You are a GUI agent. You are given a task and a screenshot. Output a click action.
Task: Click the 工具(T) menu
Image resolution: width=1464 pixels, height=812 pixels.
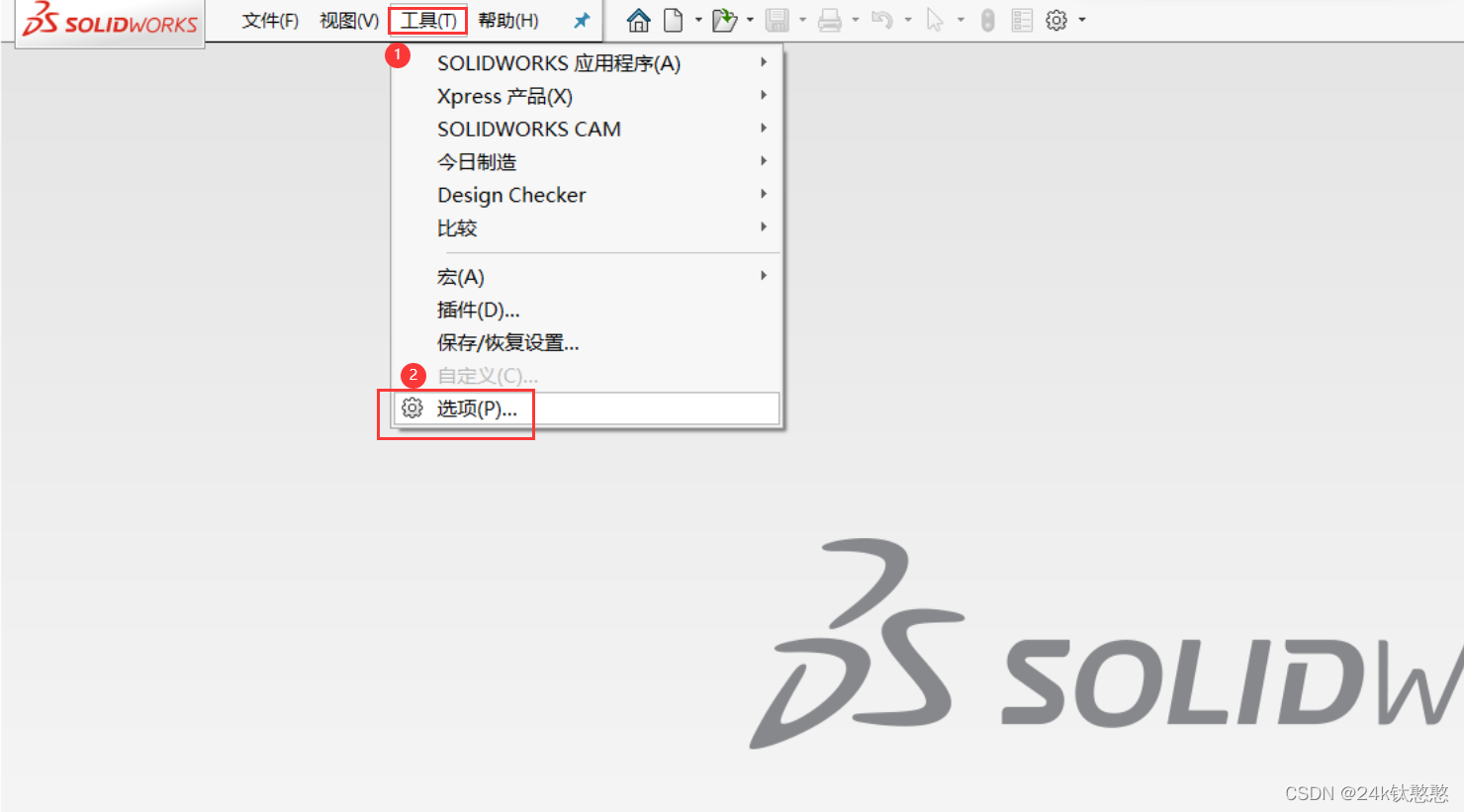pyautogui.click(x=428, y=21)
